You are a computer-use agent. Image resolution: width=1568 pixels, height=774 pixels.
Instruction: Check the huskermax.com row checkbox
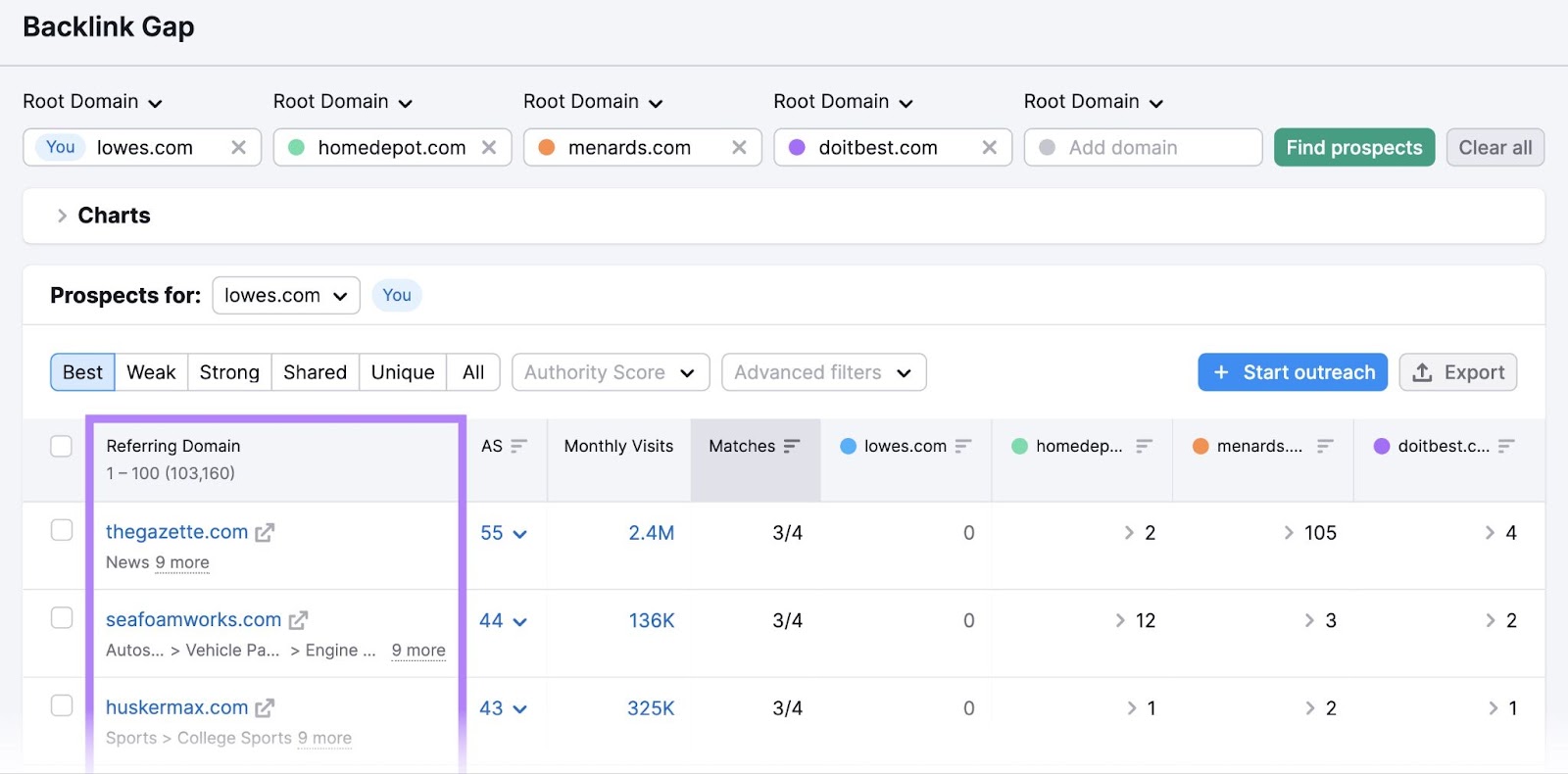click(62, 705)
